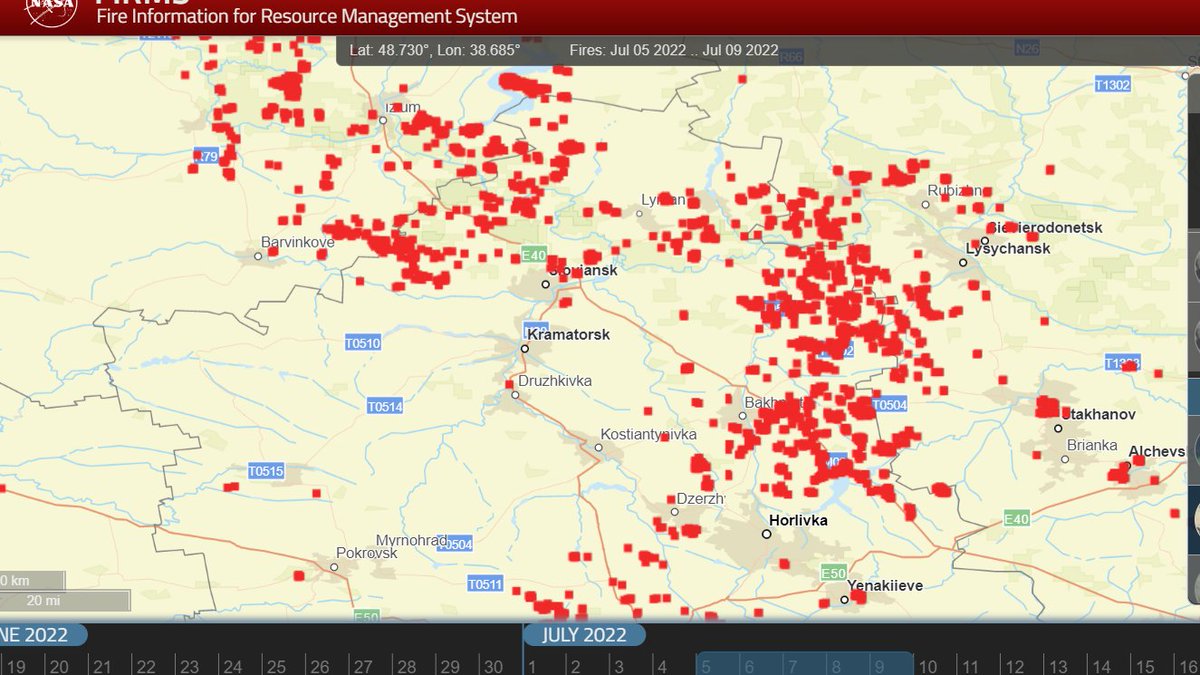Viewport: 1200px width, 675px height.
Task: Jump to July 15 on the timeline
Action: click(1145, 666)
